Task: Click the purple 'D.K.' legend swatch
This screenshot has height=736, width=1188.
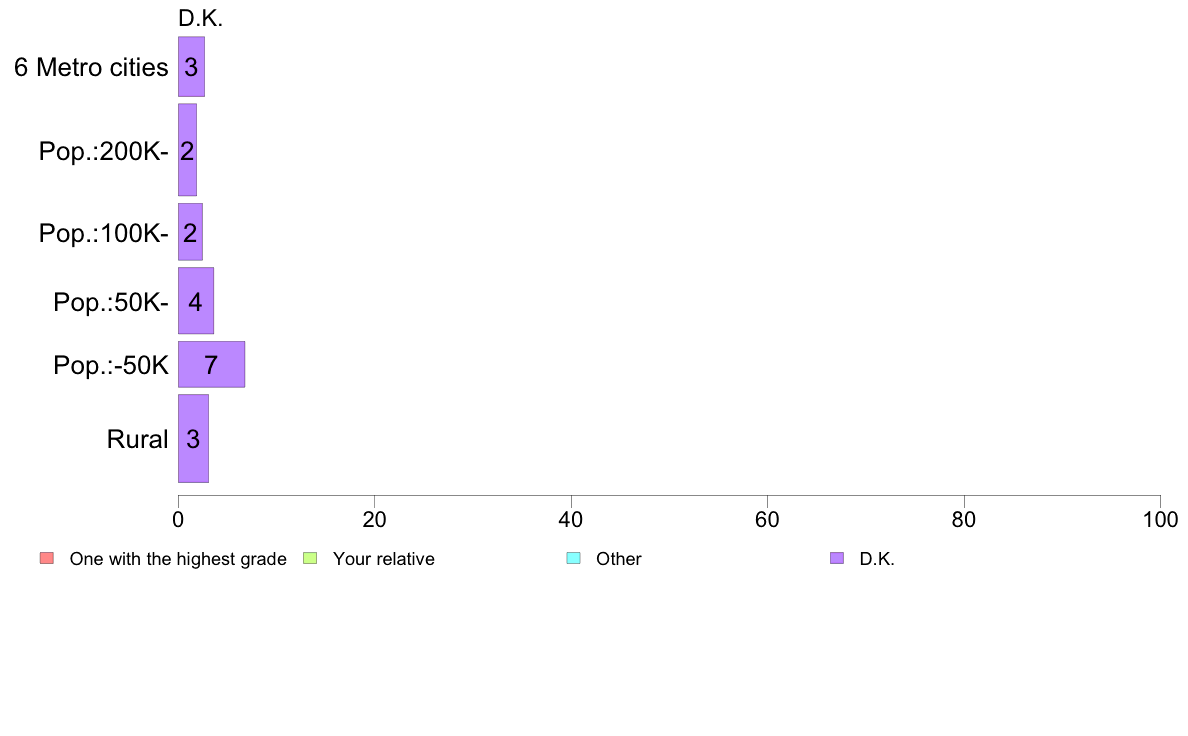Action: 836,559
